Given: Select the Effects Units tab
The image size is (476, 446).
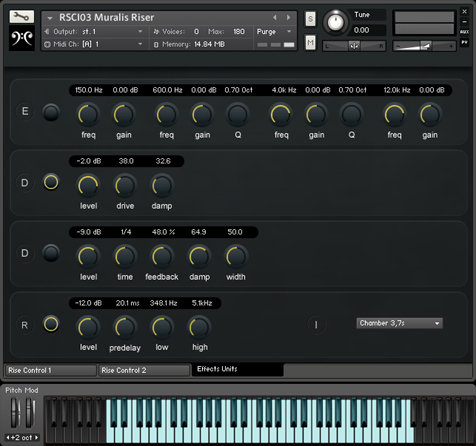Looking at the screenshot, I should [x=238, y=369].
